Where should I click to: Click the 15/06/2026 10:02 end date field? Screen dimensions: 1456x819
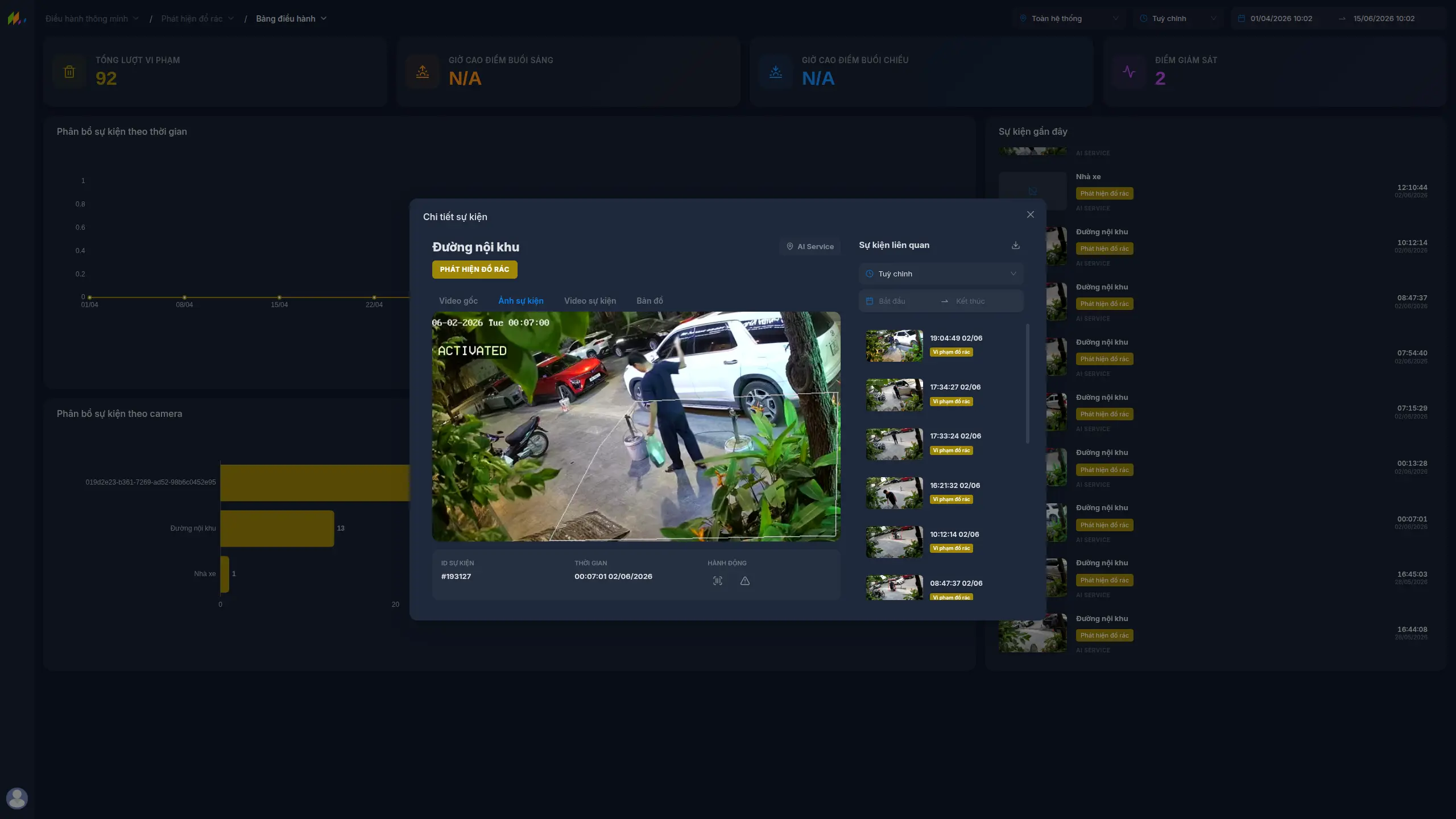click(x=1384, y=18)
